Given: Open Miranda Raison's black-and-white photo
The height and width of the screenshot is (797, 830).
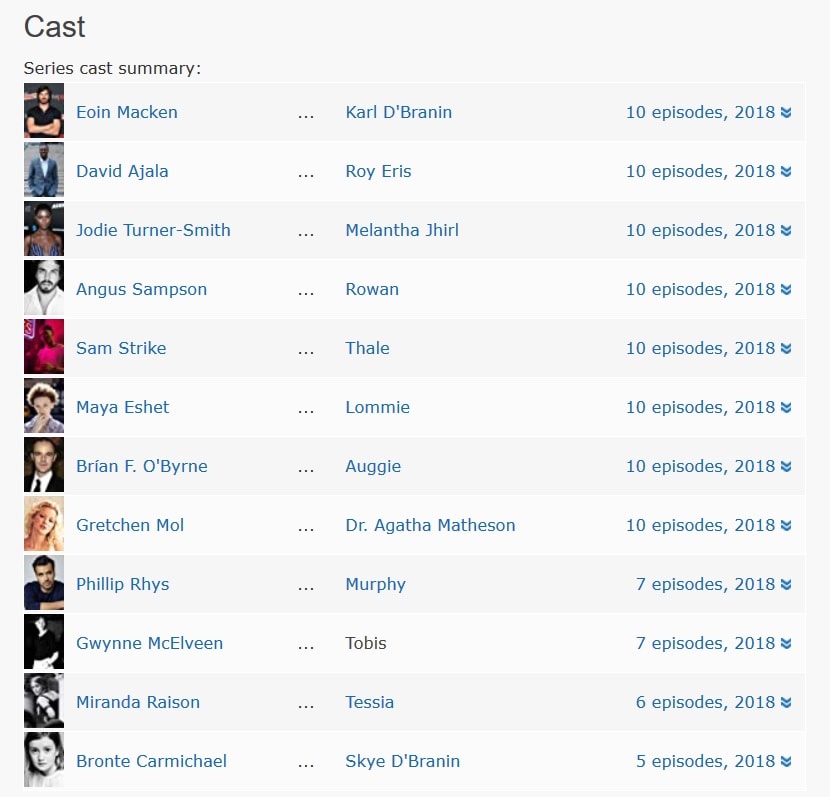Looking at the screenshot, I should [44, 701].
